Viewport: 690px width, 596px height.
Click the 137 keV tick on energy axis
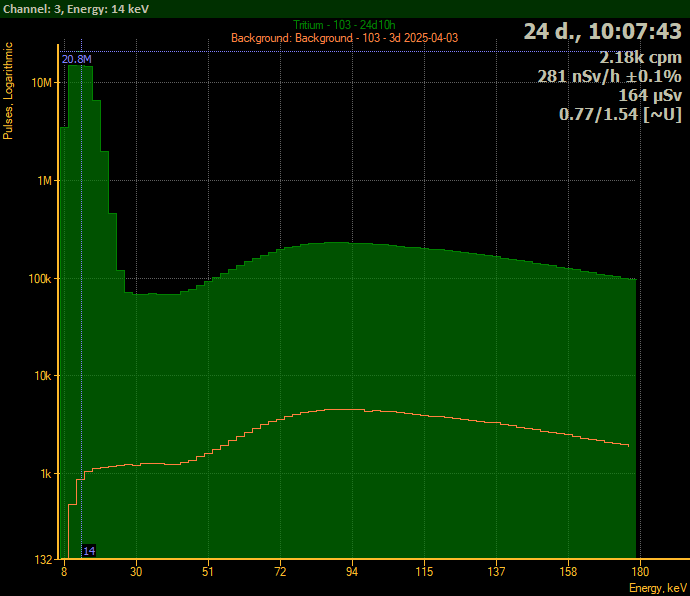[496, 572]
